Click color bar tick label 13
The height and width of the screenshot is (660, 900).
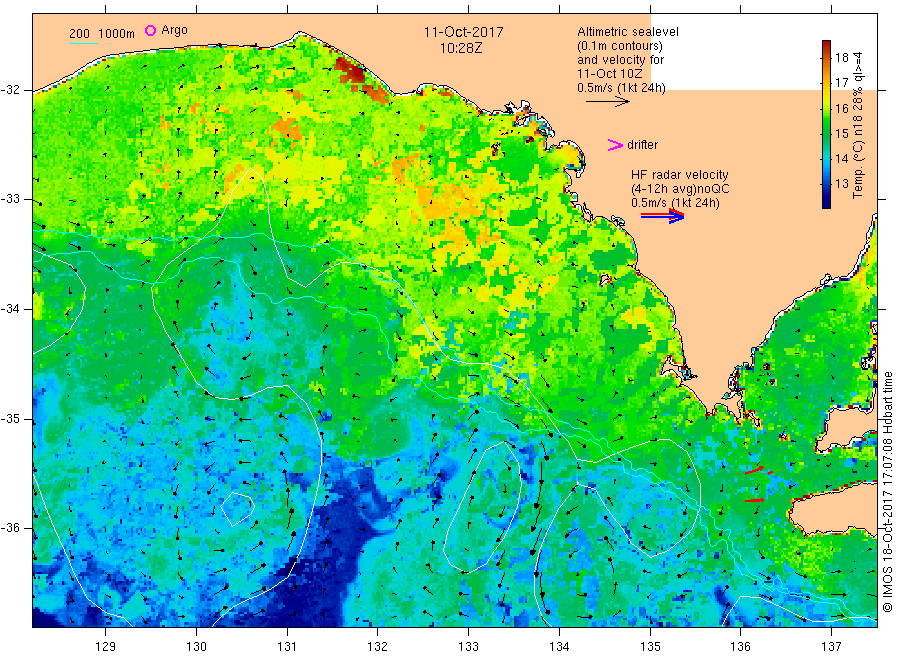(x=841, y=184)
